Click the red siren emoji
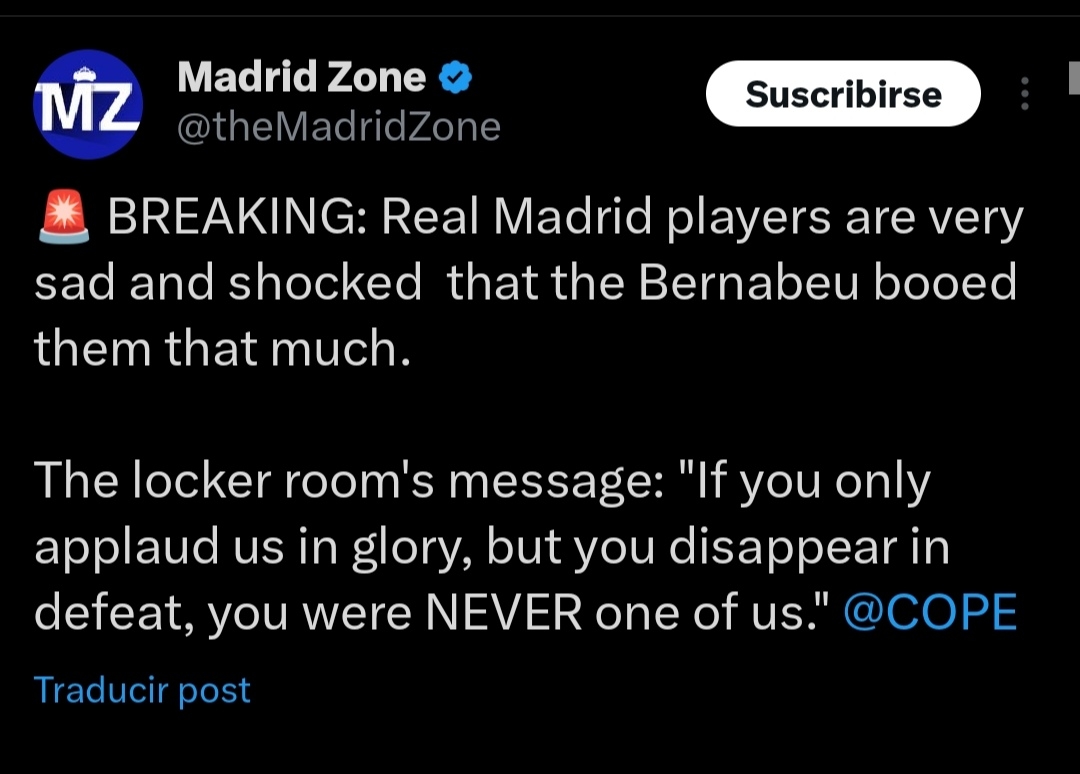 coord(63,219)
